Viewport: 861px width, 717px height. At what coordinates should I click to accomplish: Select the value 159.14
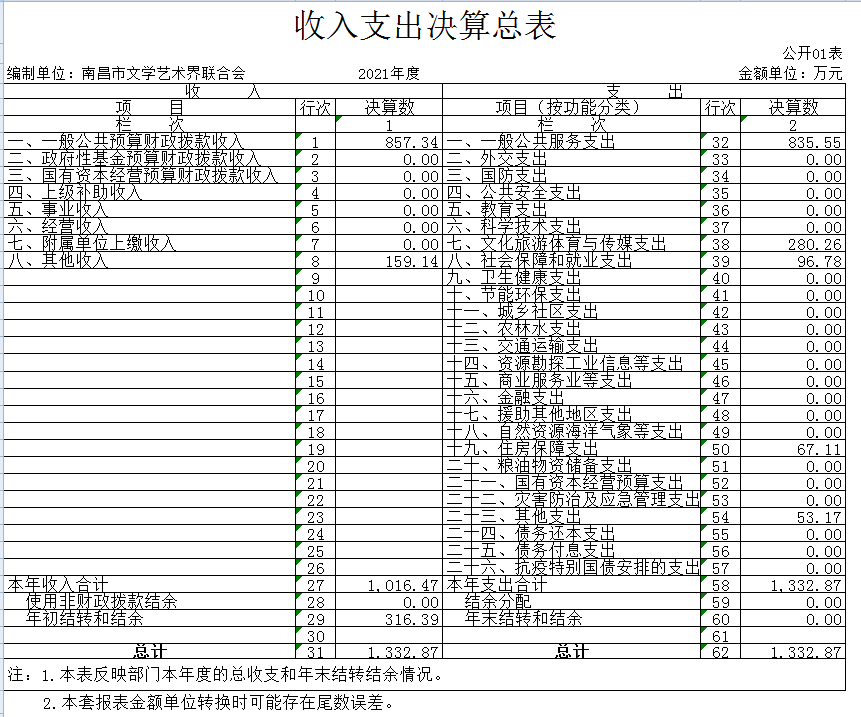pos(412,262)
